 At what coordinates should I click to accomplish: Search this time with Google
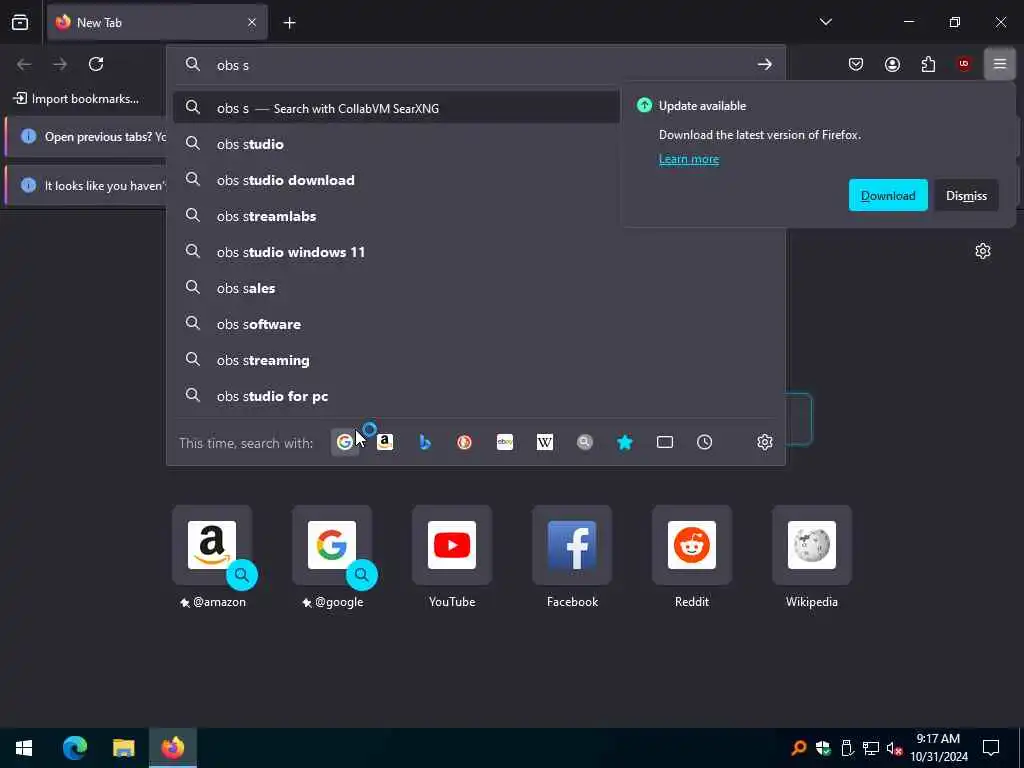click(x=344, y=443)
